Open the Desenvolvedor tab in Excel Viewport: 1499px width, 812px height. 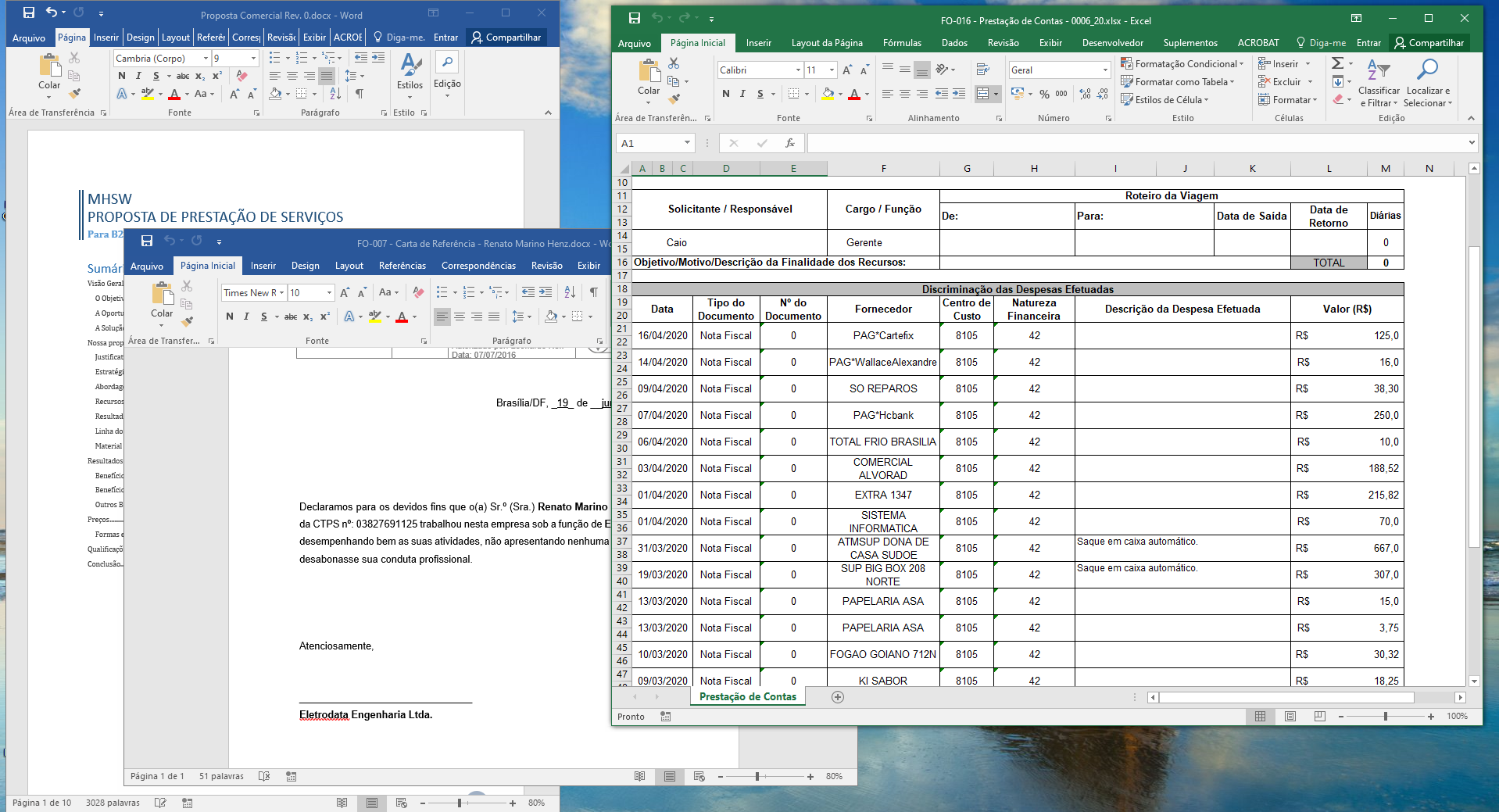1113,43
